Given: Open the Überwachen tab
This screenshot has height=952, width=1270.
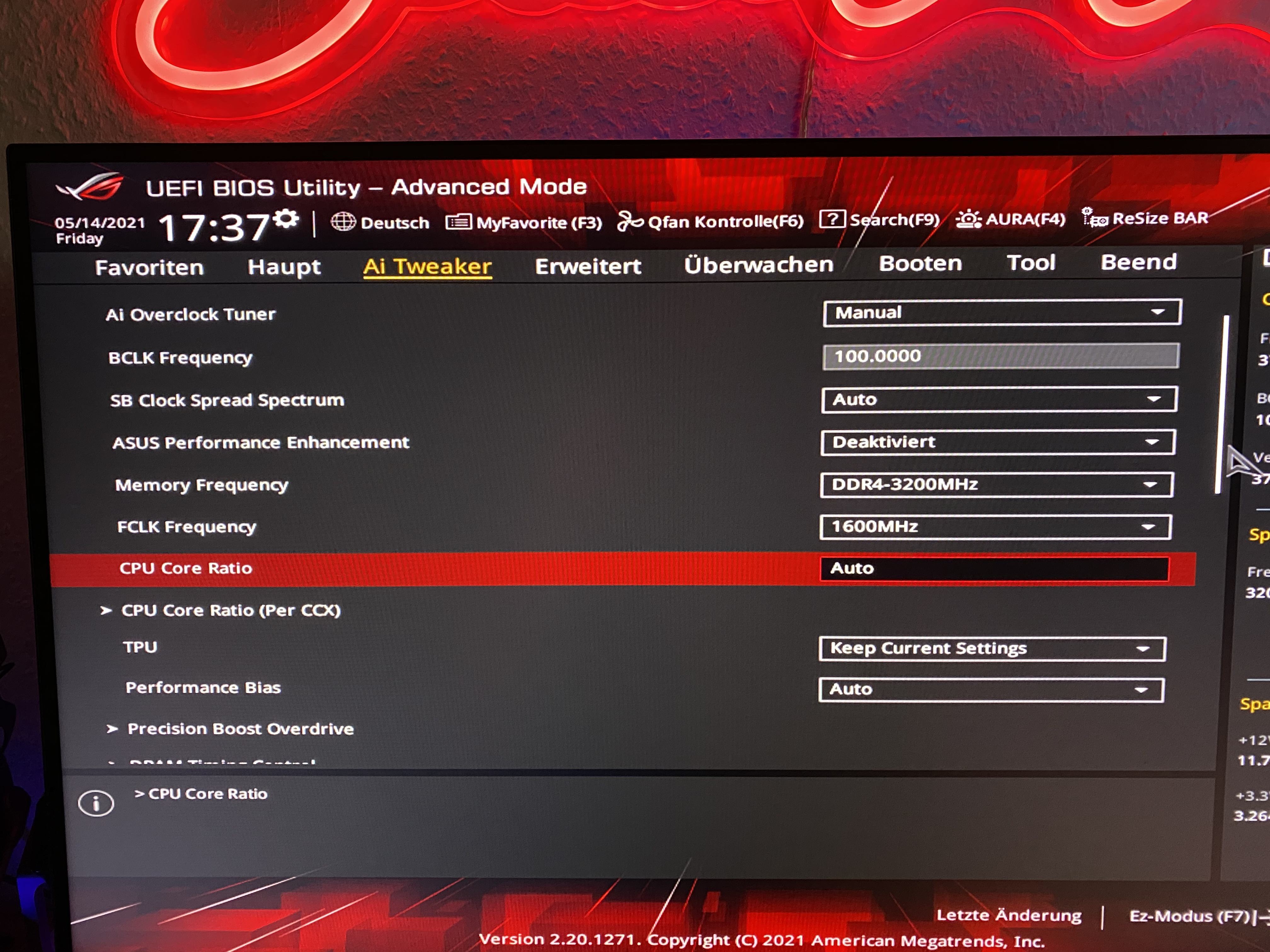Looking at the screenshot, I should tap(758, 264).
